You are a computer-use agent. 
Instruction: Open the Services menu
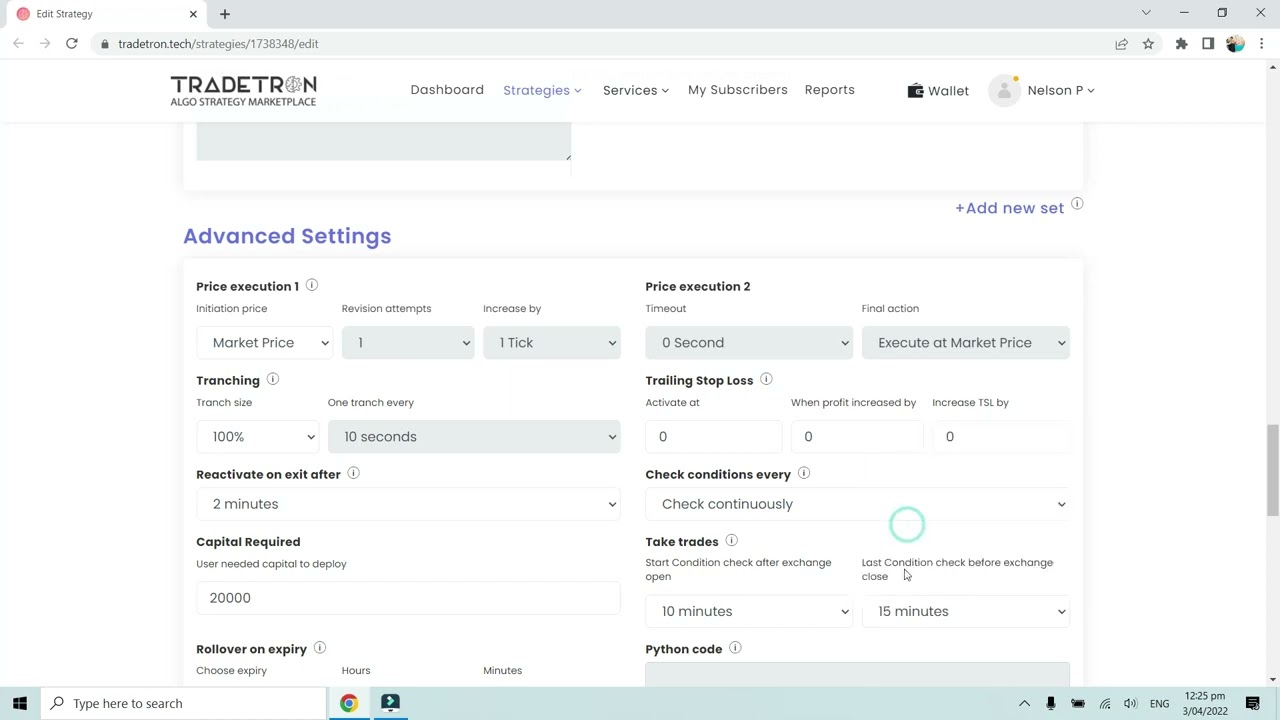pyautogui.click(x=636, y=90)
